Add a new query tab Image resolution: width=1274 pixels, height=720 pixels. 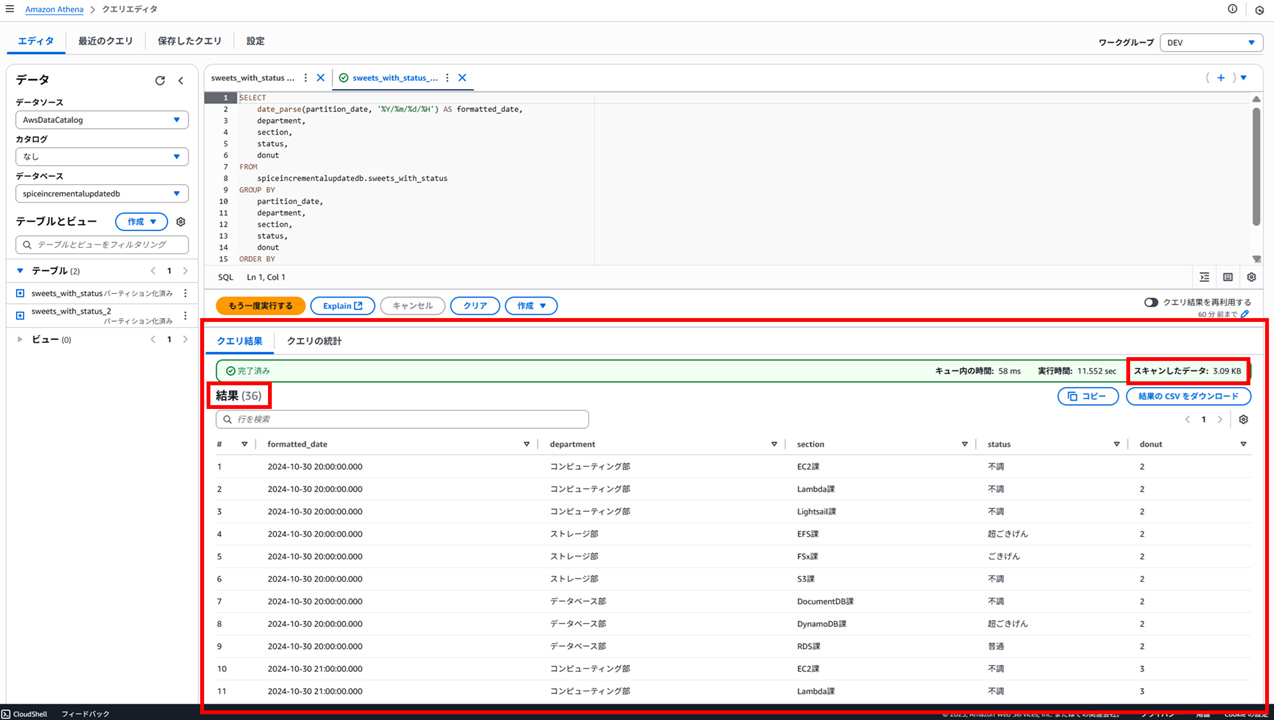click(x=1221, y=77)
